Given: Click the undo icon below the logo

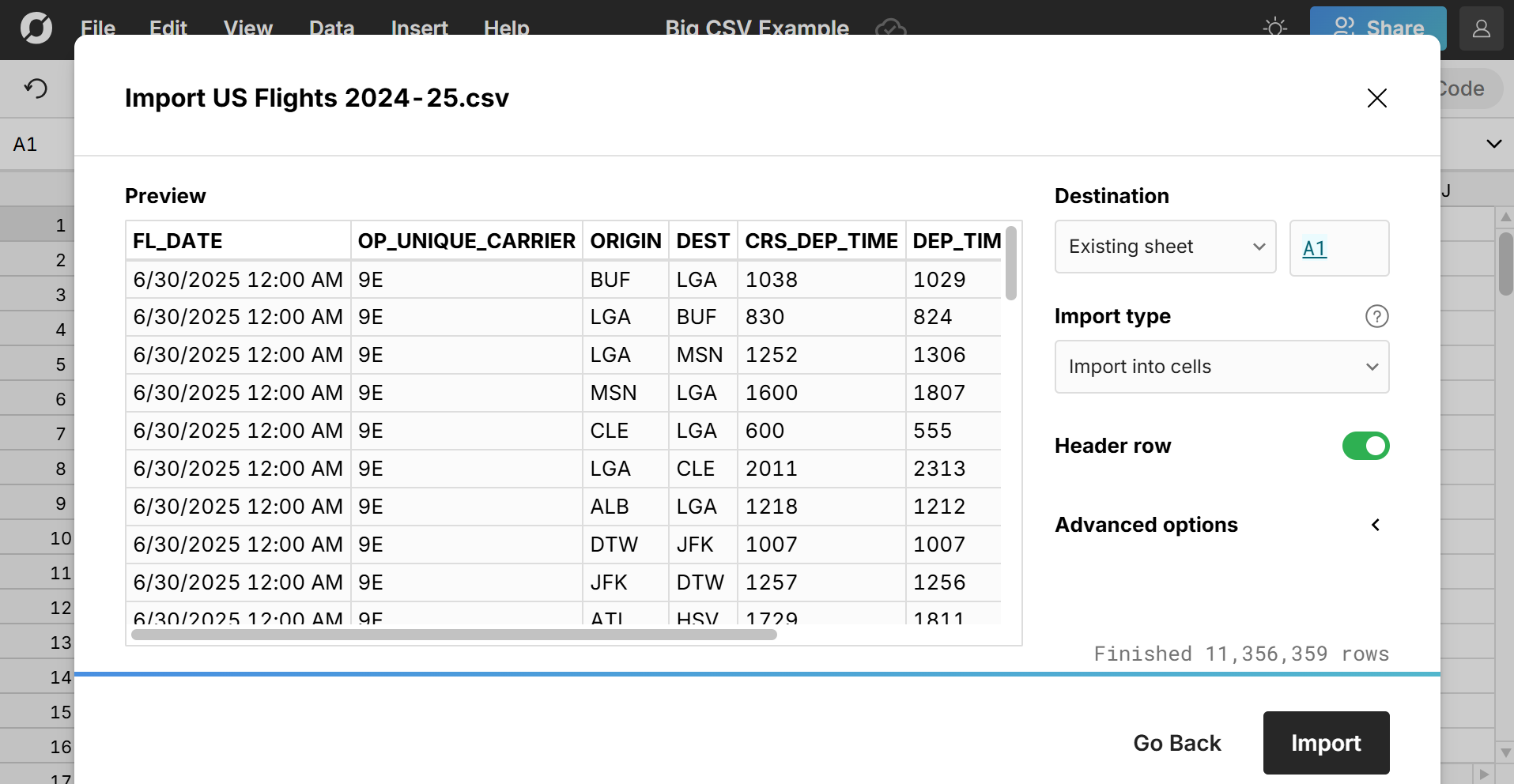Looking at the screenshot, I should click(x=35, y=89).
